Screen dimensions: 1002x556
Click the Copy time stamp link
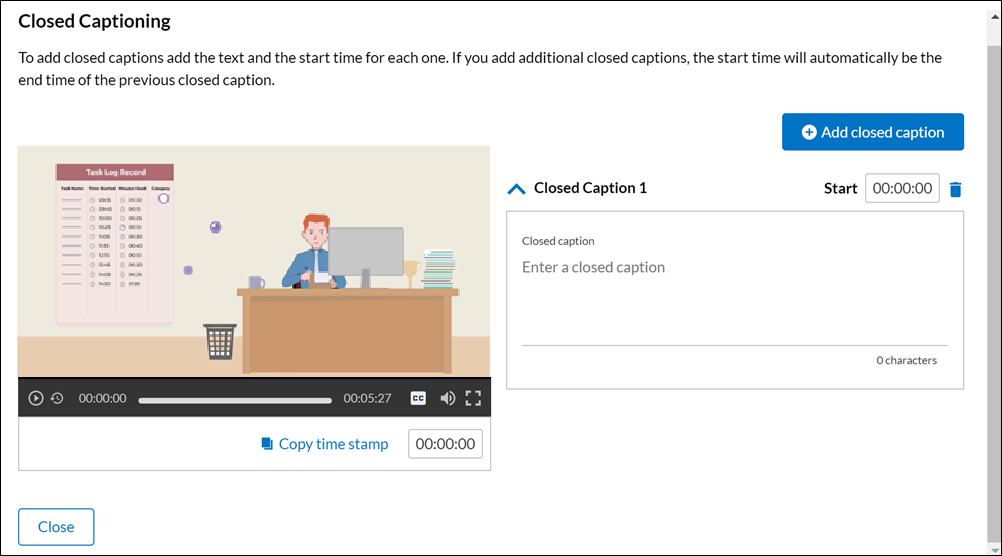point(333,444)
